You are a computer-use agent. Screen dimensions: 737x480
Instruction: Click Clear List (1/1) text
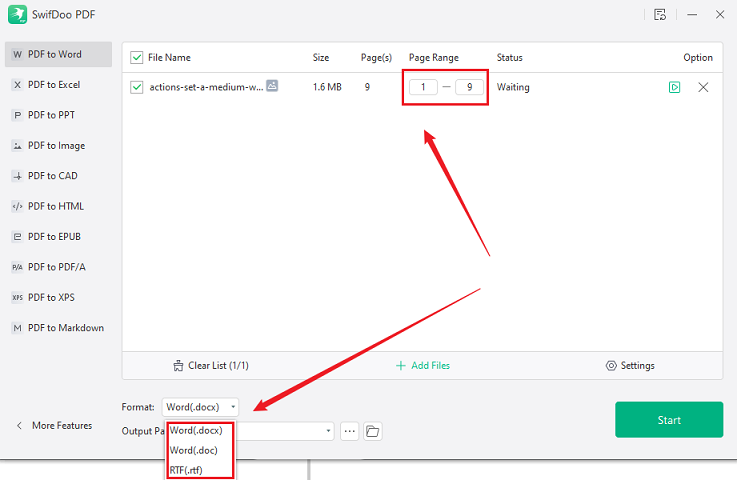pyautogui.click(x=219, y=366)
